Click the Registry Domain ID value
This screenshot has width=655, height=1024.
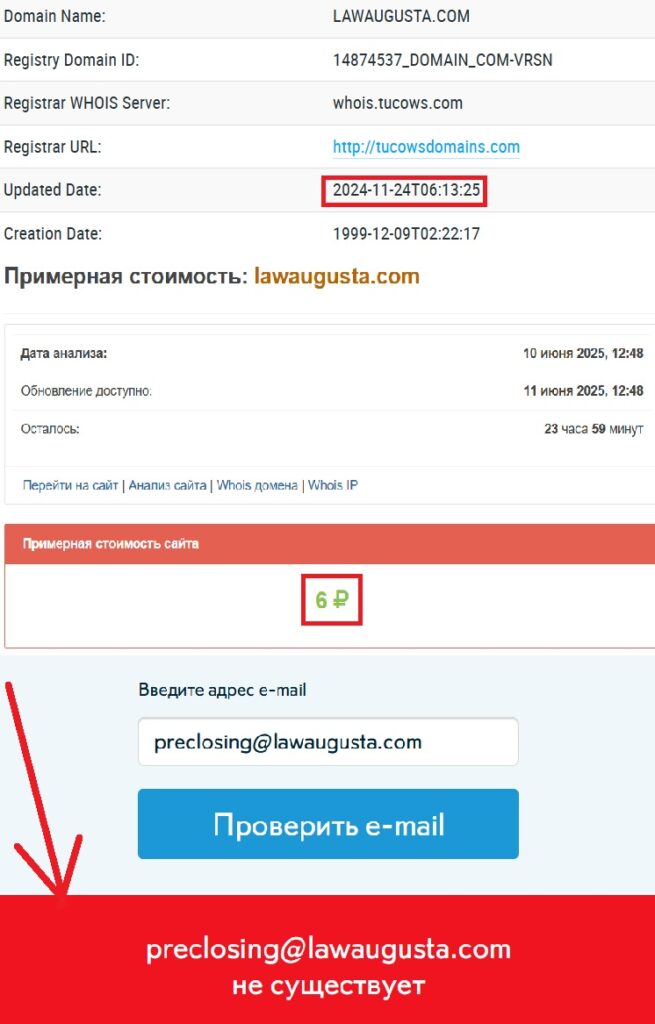[x=442, y=60]
